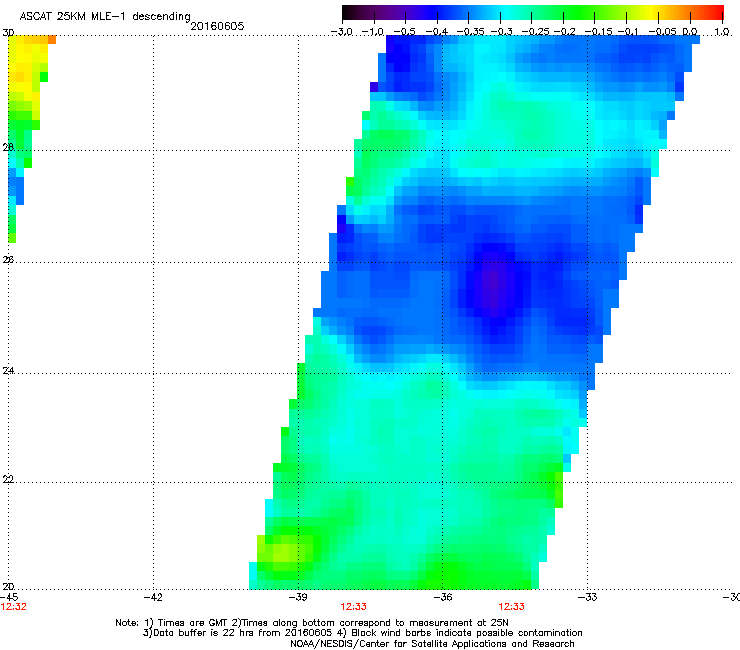The height and width of the screenshot is (650, 740).
Task: Click the latitude axis label 22
Action: pyautogui.click(x=8, y=479)
